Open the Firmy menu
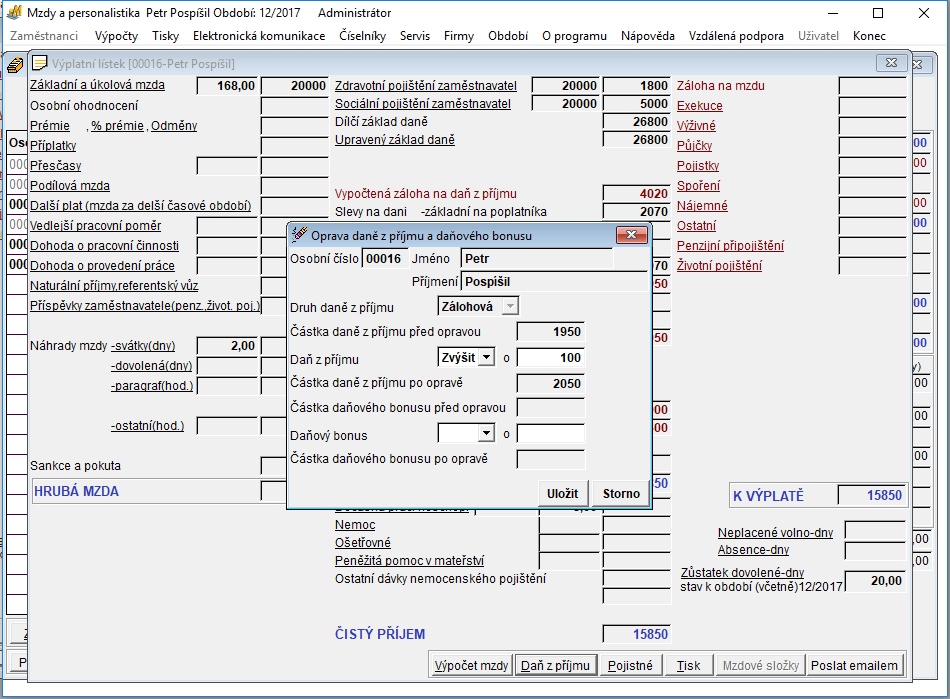The width and height of the screenshot is (950, 699). point(459,36)
